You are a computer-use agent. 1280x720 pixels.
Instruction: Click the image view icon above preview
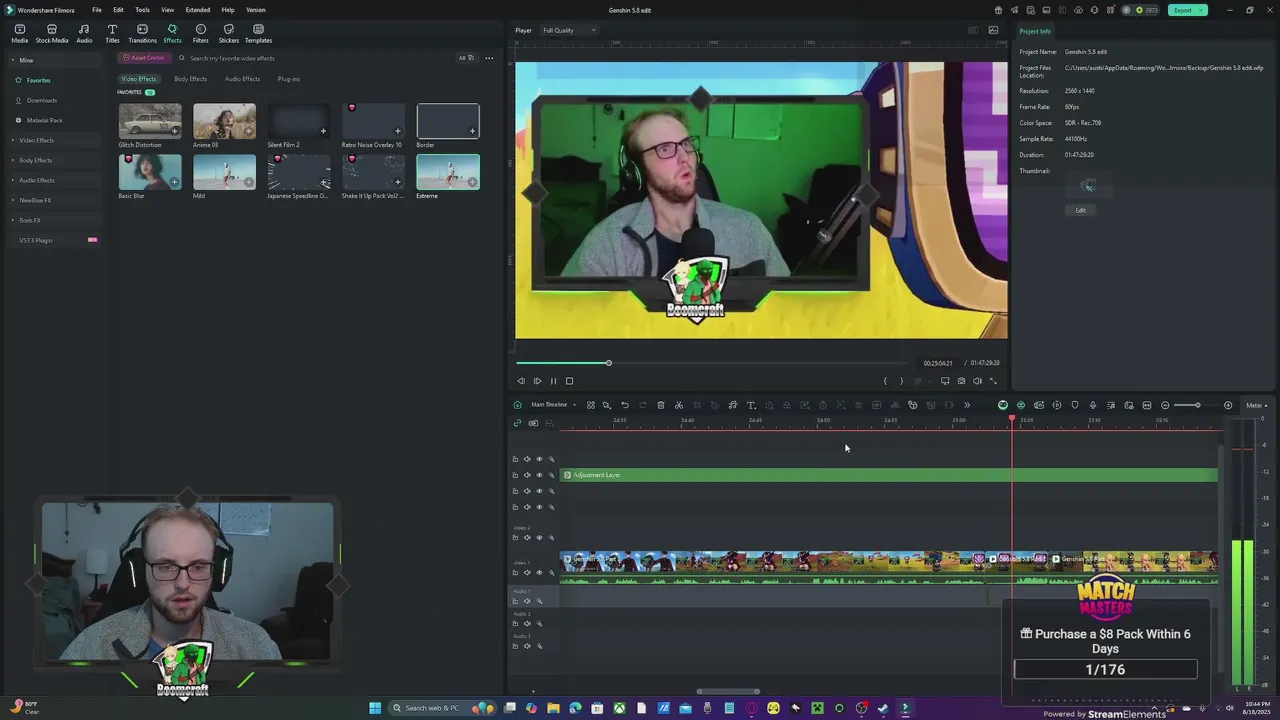coord(993,30)
